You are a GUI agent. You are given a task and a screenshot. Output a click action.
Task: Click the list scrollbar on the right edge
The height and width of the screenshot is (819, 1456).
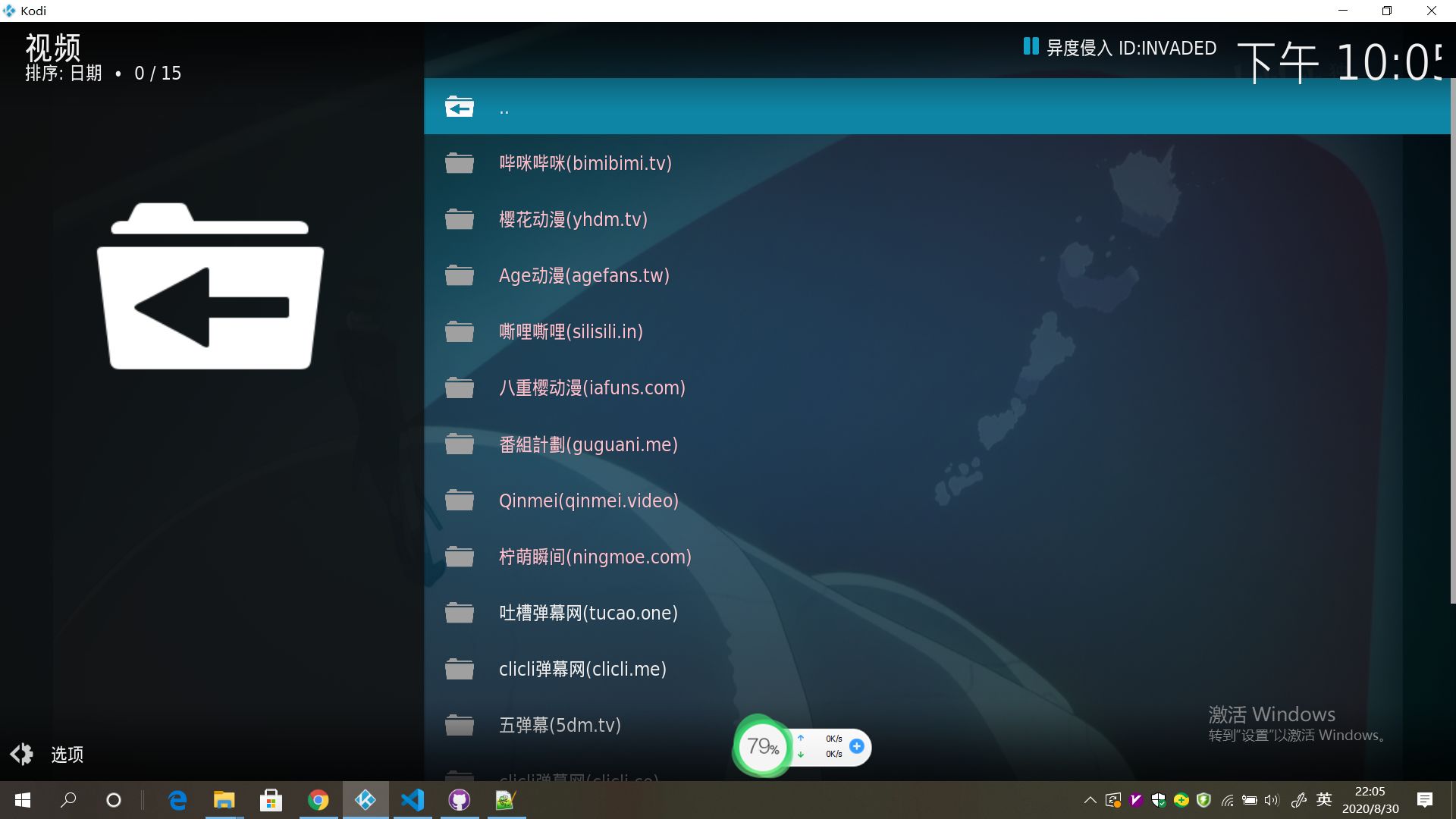coord(1453,341)
